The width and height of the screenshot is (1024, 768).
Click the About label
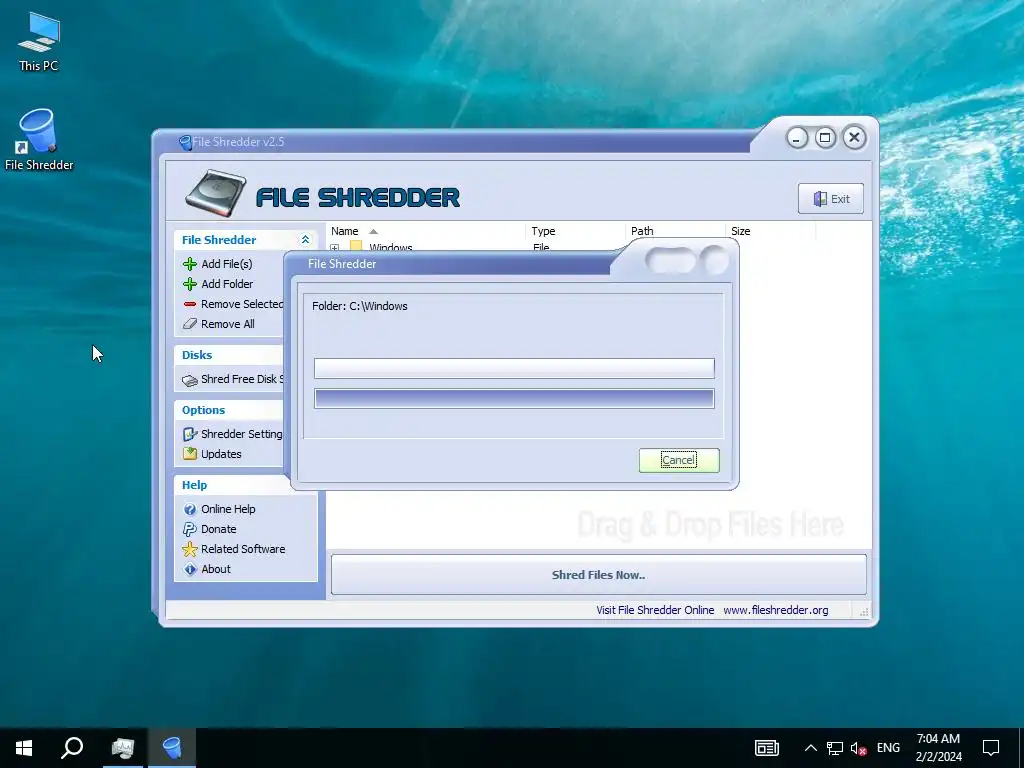point(216,569)
